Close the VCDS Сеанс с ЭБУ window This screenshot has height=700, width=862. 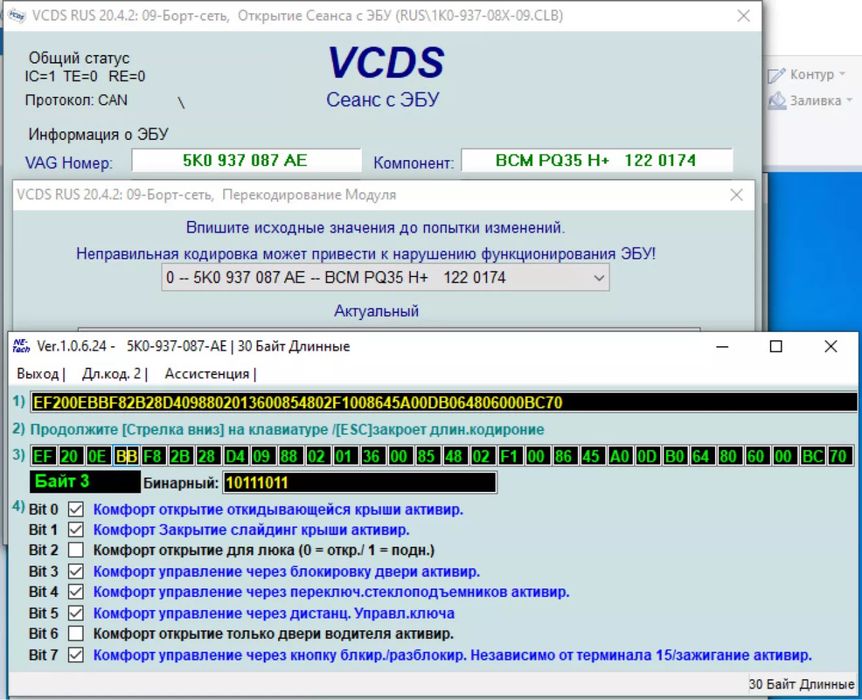(743, 16)
